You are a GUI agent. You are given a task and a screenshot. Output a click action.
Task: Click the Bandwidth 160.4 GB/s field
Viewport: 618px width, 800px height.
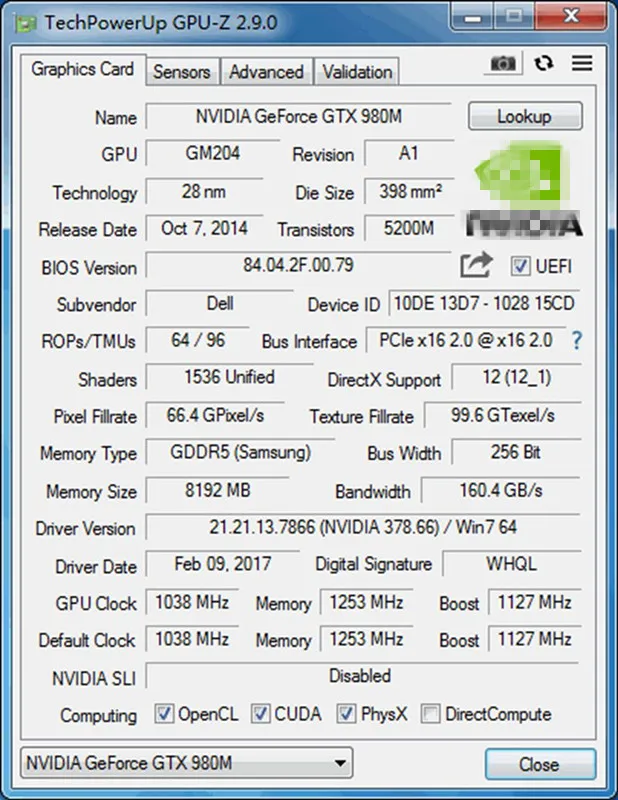(x=501, y=490)
